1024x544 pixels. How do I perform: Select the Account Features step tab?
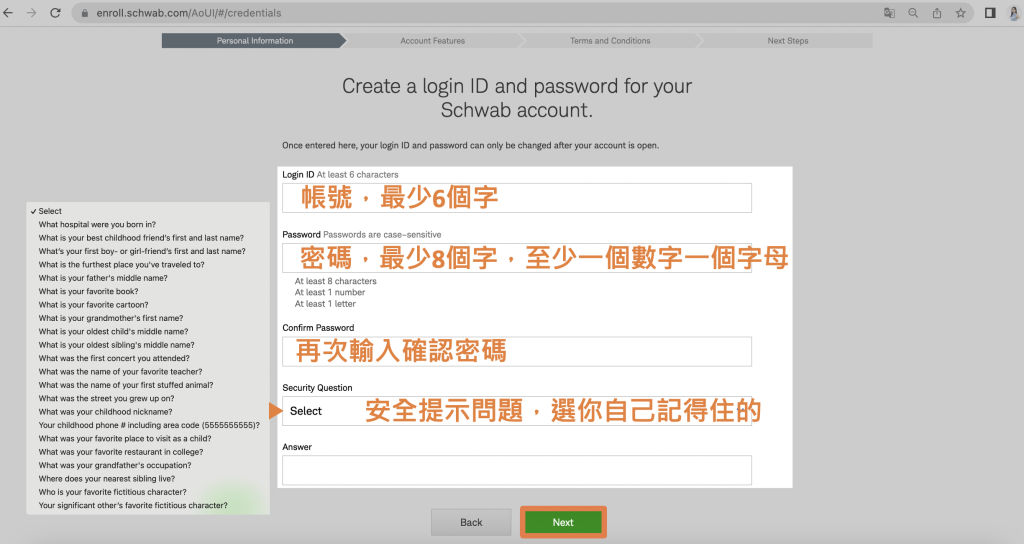click(432, 40)
